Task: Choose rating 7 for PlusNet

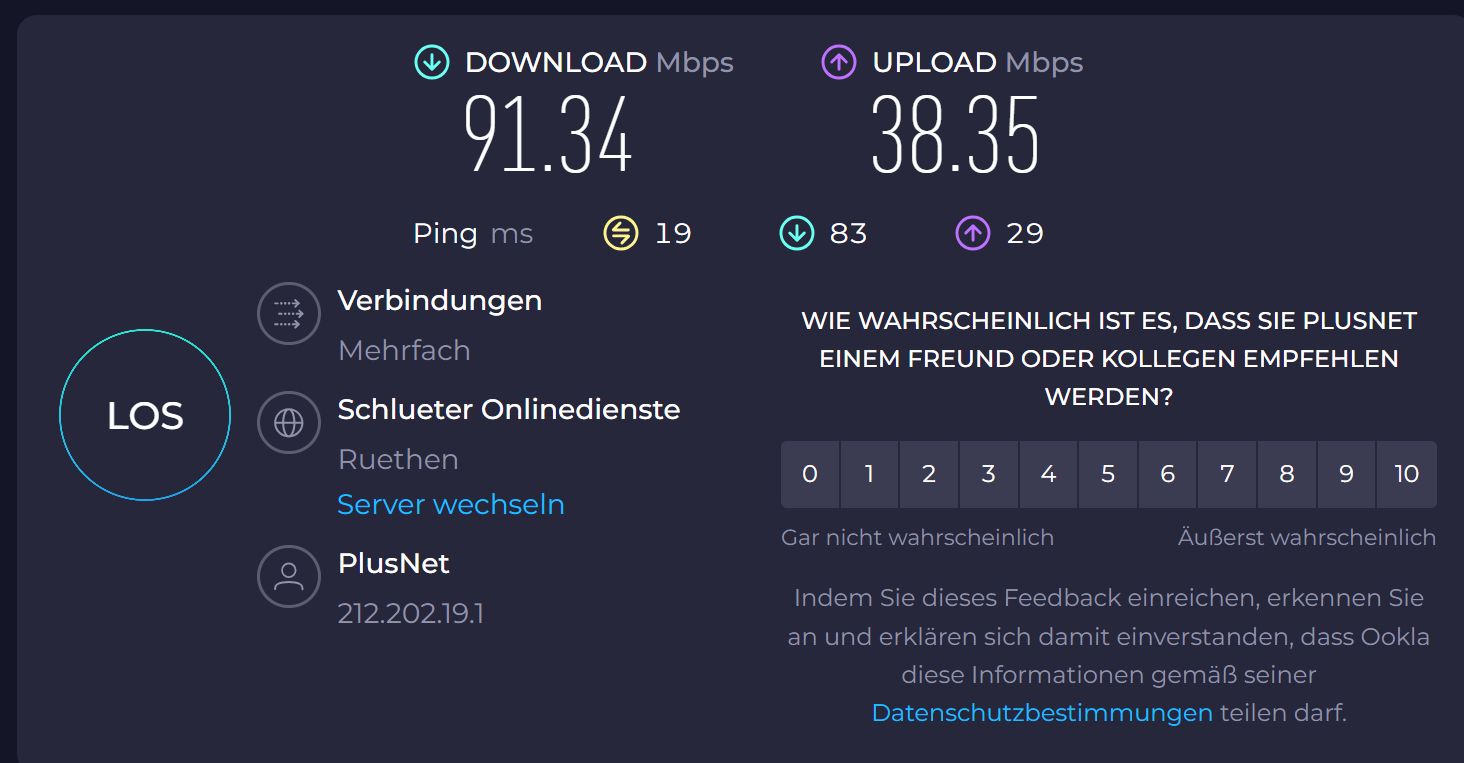Action: click(1227, 474)
